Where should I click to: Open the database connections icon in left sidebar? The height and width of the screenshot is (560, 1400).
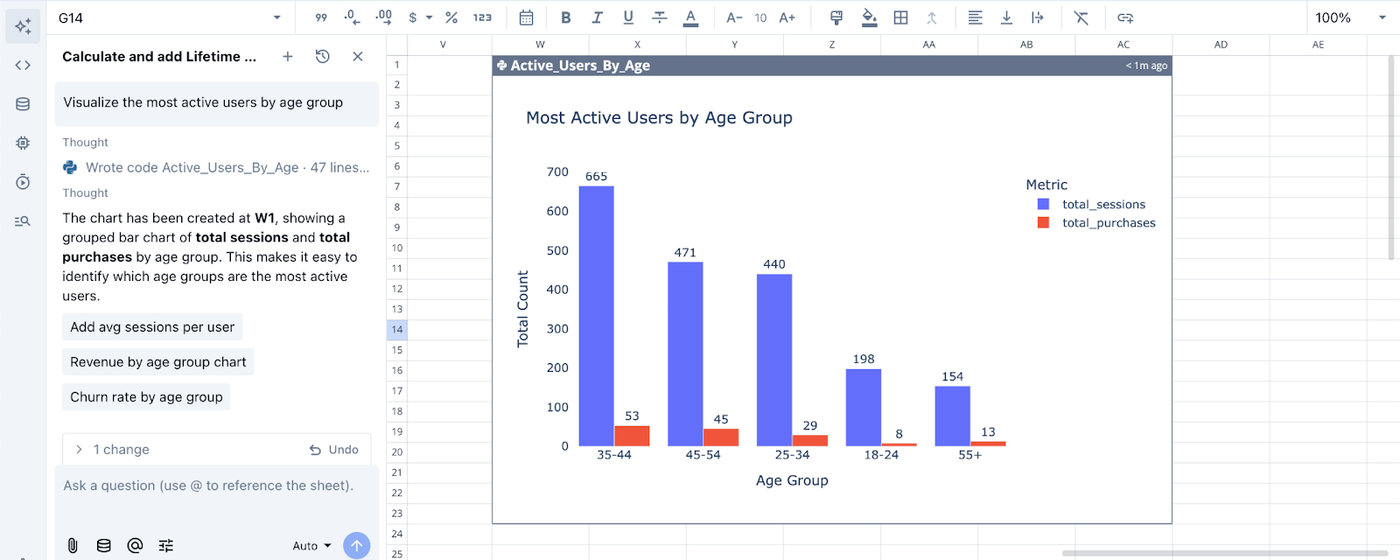[23, 104]
